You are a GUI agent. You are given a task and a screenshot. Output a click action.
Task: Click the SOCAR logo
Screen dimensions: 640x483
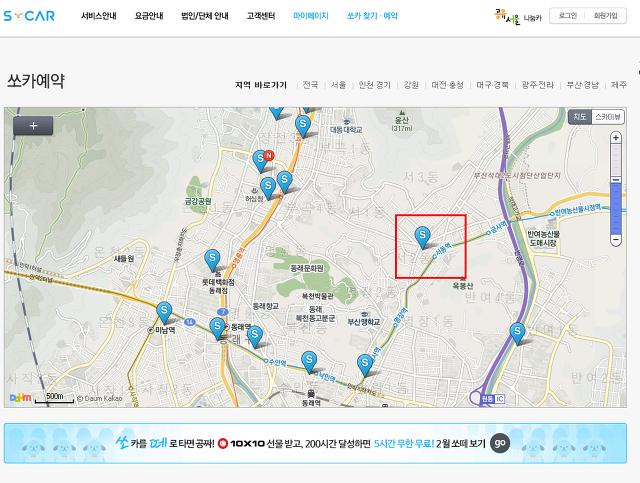pyautogui.click(x=29, y=16)
